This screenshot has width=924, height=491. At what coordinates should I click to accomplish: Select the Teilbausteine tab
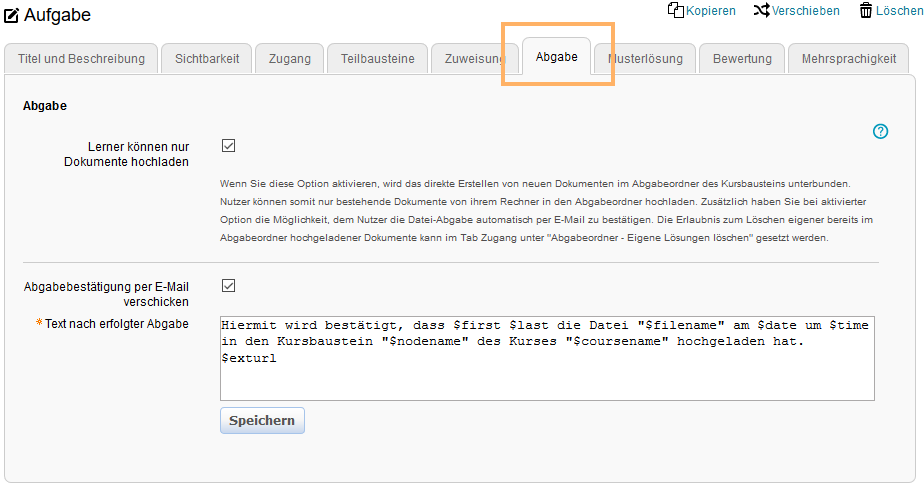377,59
